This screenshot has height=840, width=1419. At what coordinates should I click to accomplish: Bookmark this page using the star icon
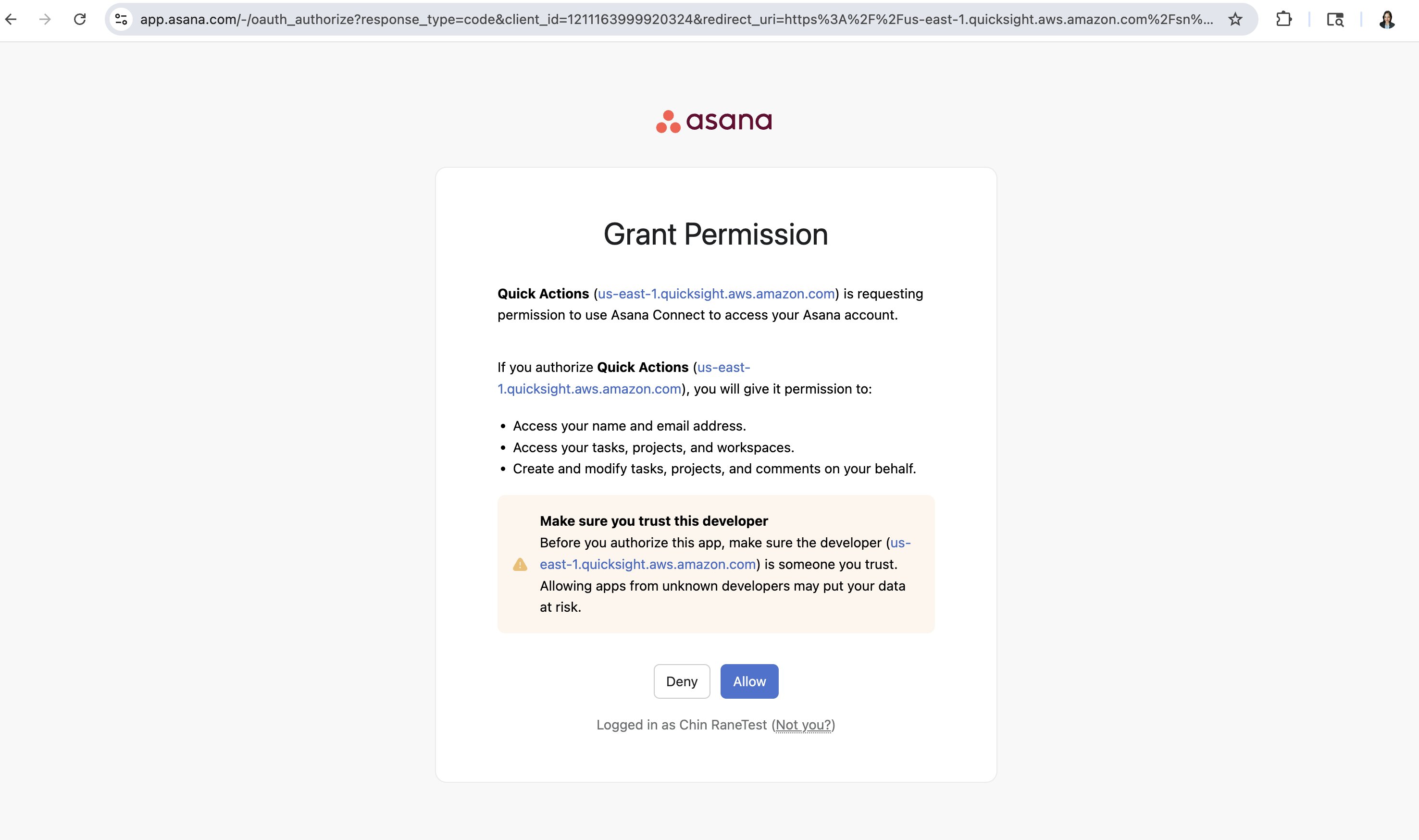pyautogui.click(x=1234, y=19)
